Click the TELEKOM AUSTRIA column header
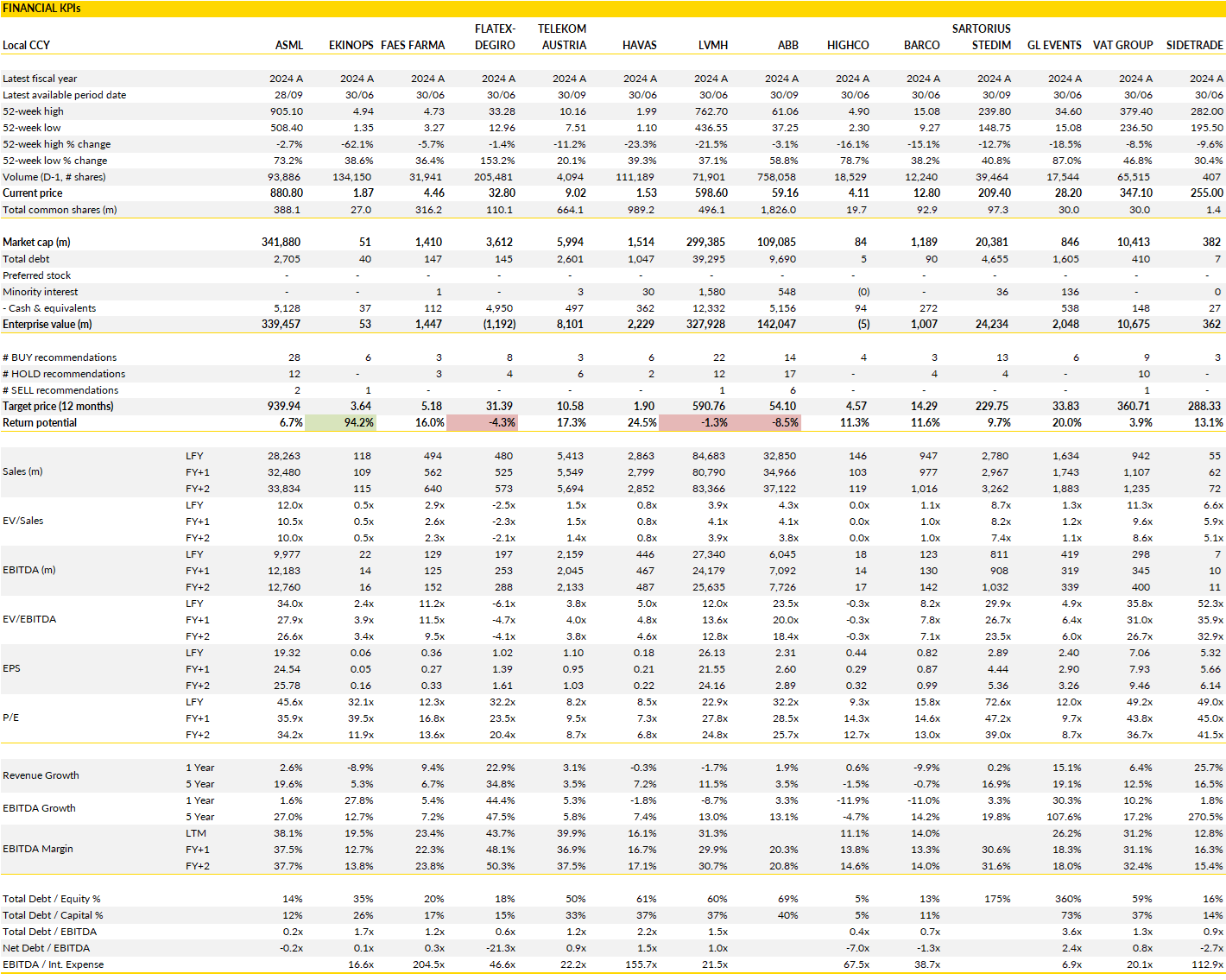The image size is (1226, 980). point(562,37)
